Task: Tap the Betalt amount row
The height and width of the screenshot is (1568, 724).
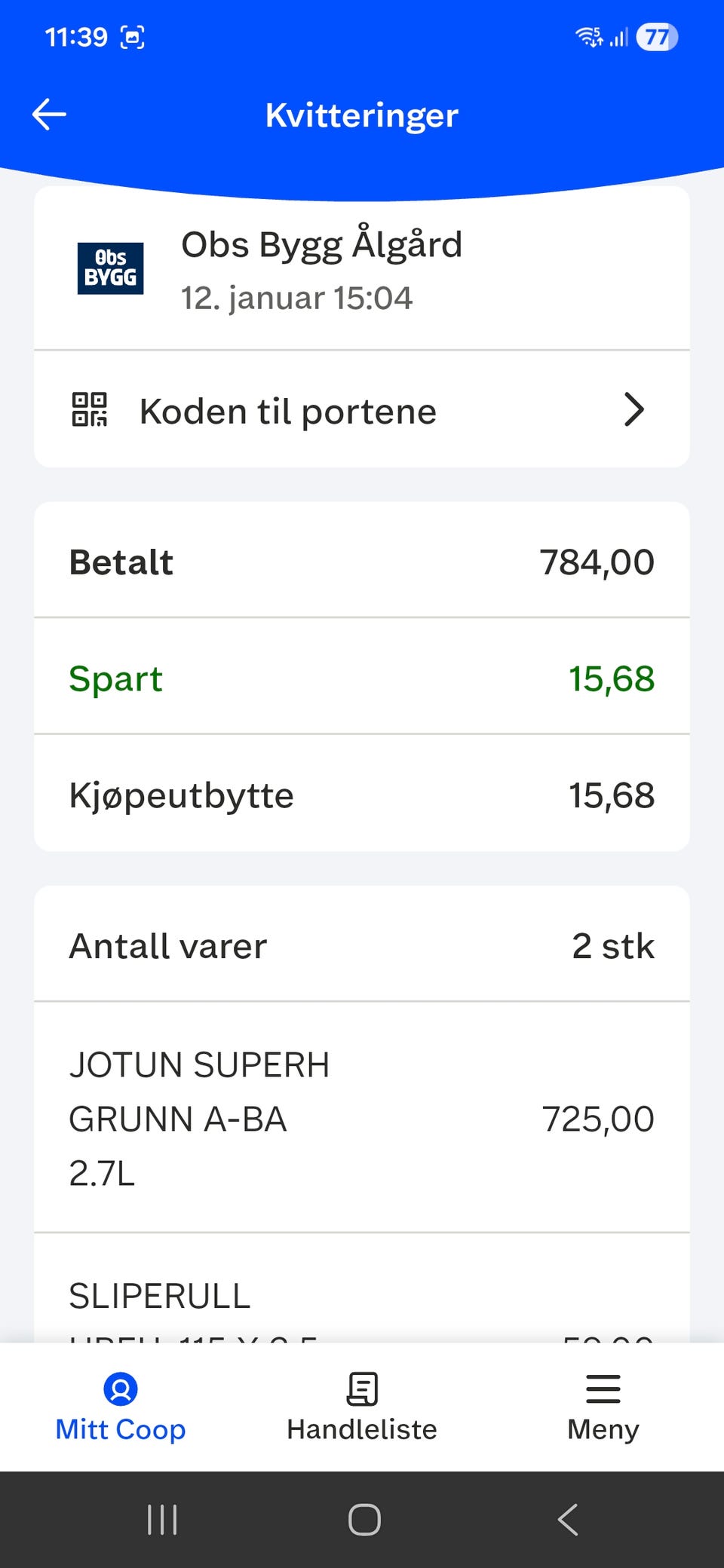Action: (362, 562)
